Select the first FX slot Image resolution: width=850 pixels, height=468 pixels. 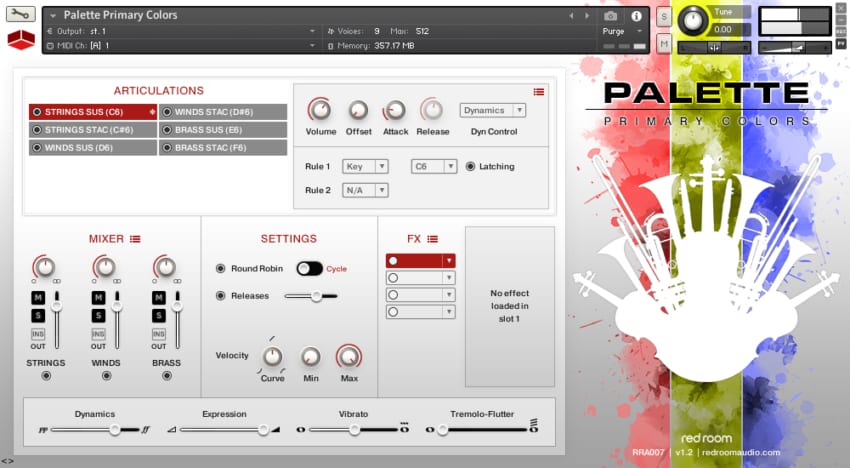pyautogui.click(x=420, y=261)
